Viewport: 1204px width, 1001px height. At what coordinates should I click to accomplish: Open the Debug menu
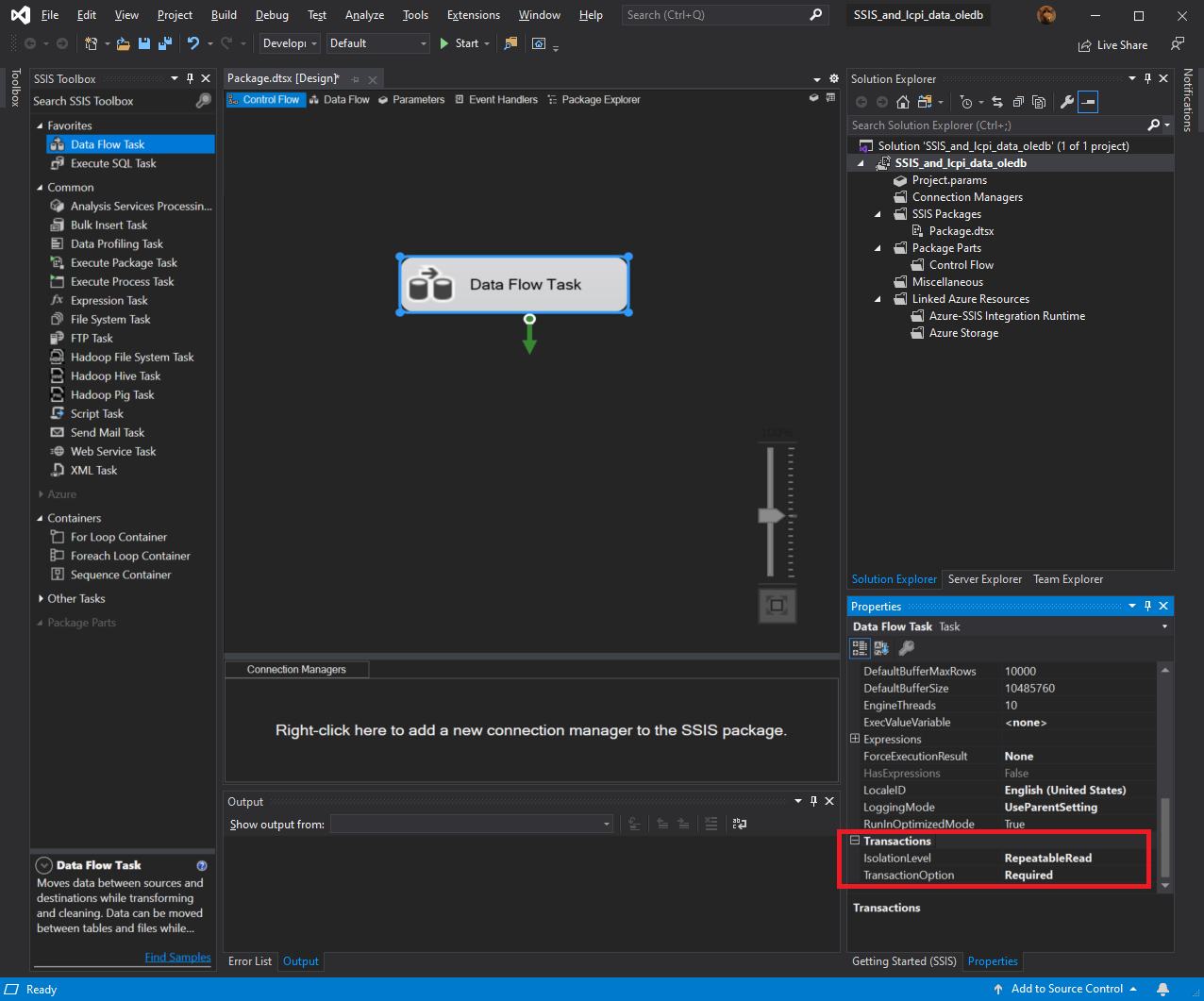click(272, 15)
